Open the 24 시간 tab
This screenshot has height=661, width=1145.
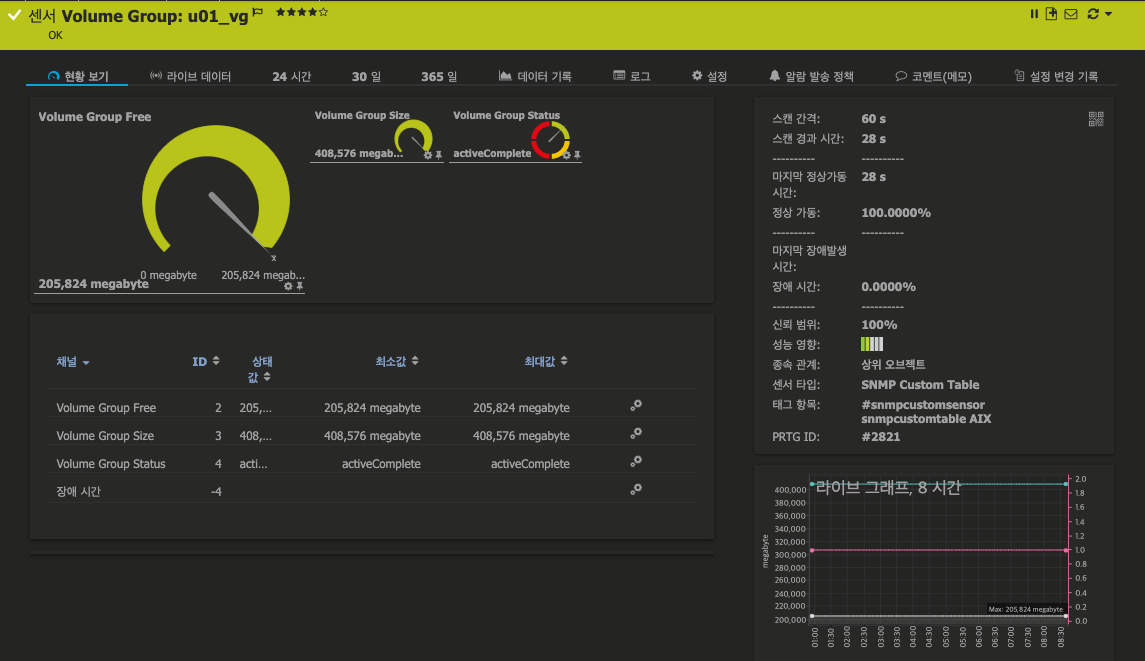pos(291,76)
